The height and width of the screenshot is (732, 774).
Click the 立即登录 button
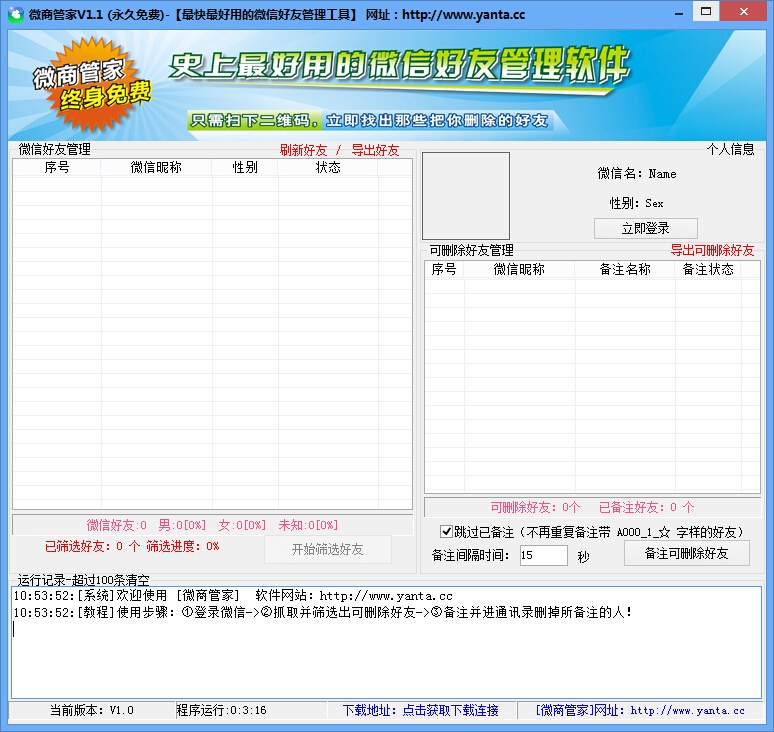coord(646,228)
